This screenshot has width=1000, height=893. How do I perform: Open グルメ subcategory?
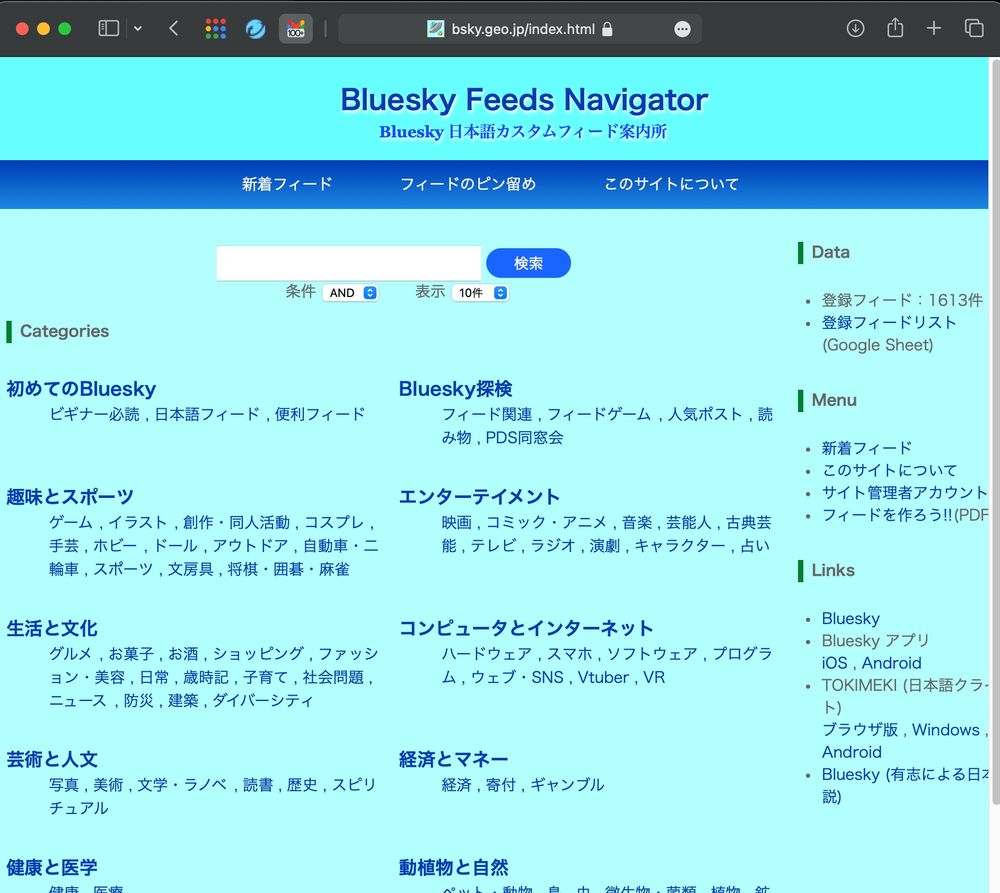point(71,654)
